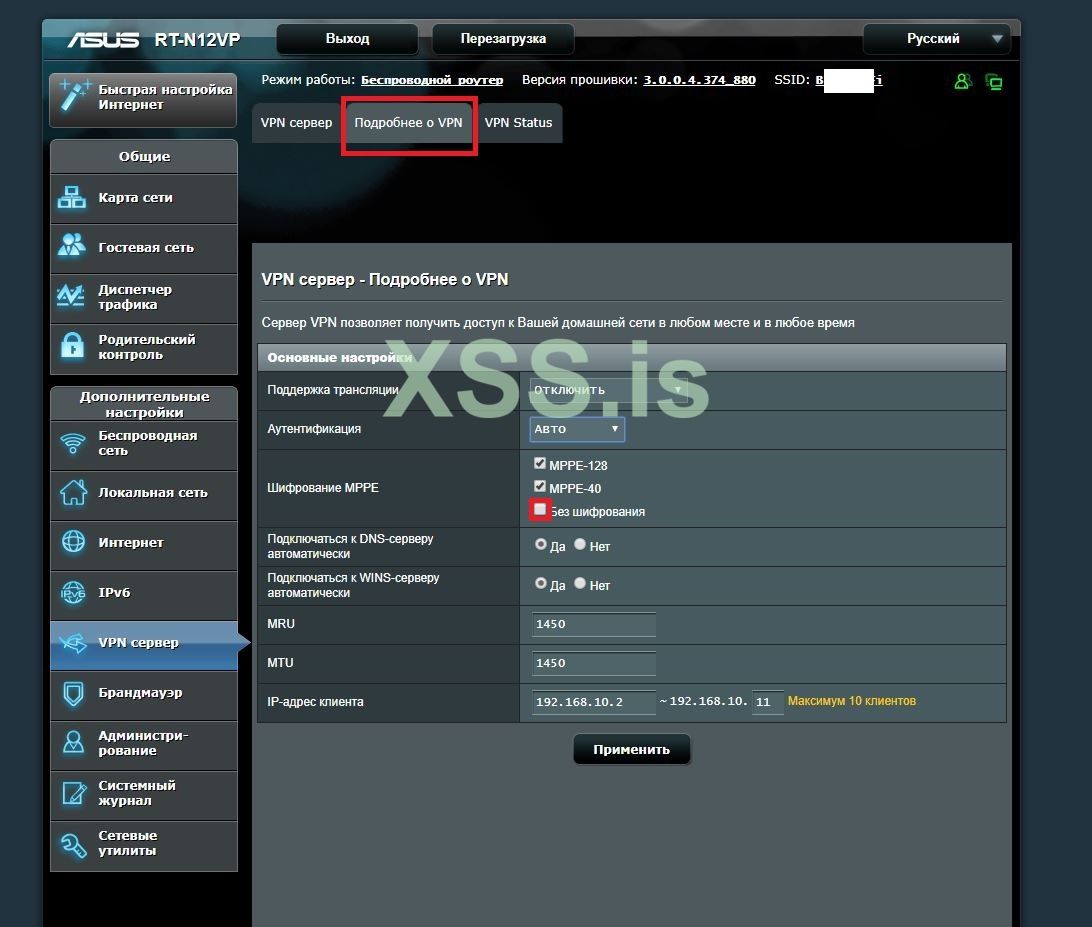
Task: Click the Родительский контроль lock icon
Action: (72, 345)
